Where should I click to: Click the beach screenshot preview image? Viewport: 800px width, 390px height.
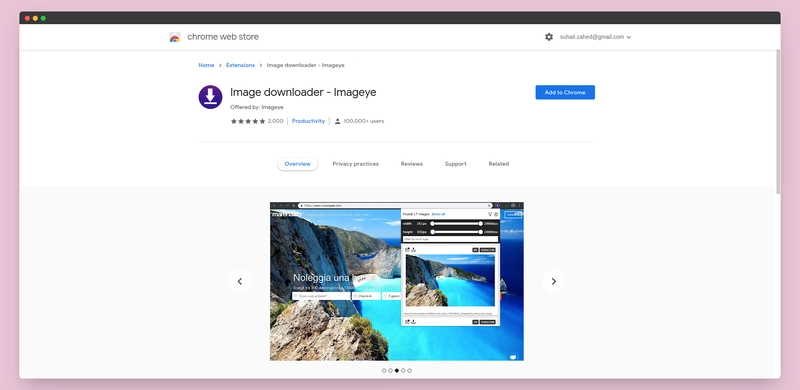pos(396,281)
